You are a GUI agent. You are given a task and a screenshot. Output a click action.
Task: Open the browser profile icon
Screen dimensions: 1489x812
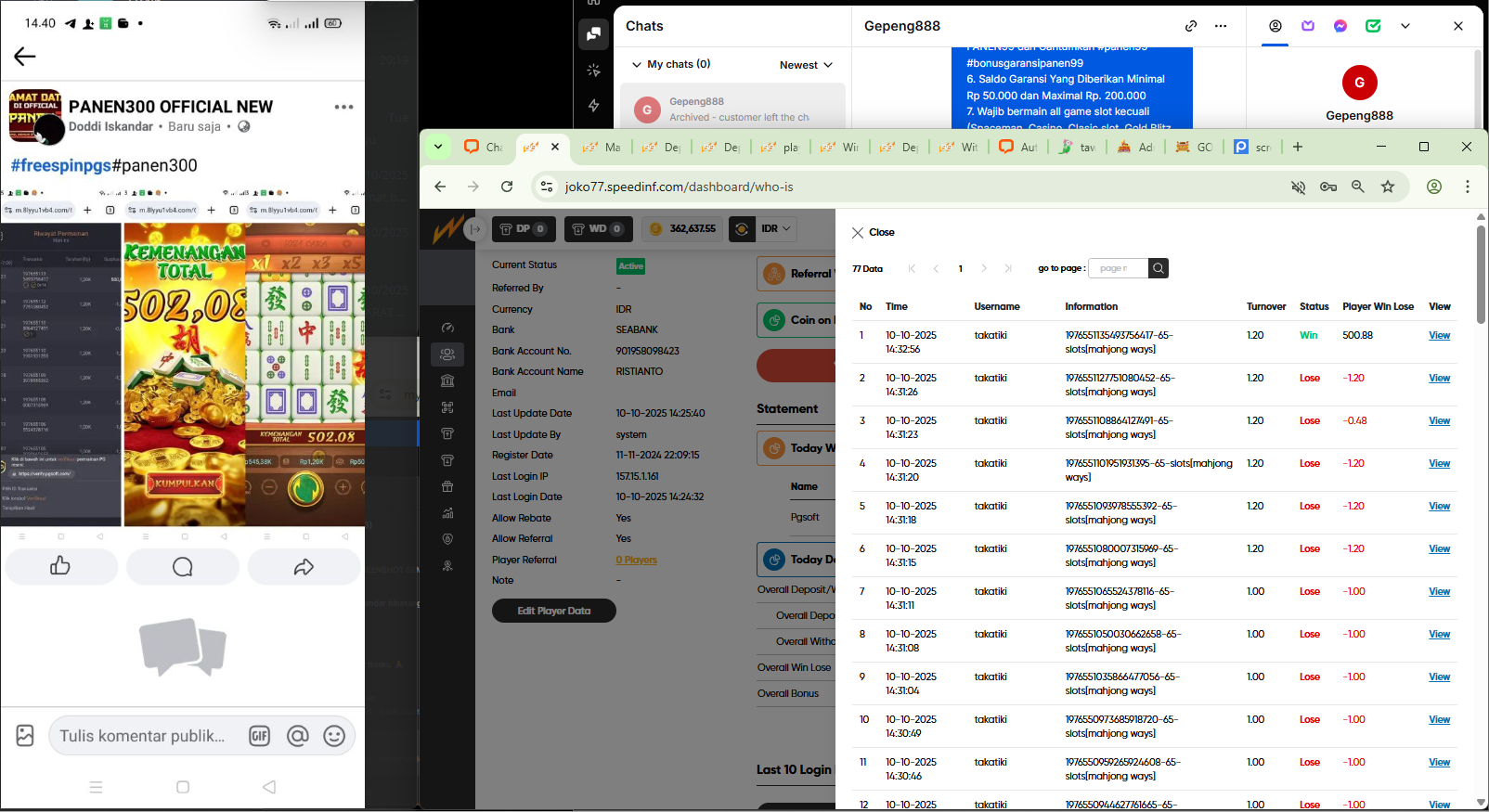coord(1434,187)
